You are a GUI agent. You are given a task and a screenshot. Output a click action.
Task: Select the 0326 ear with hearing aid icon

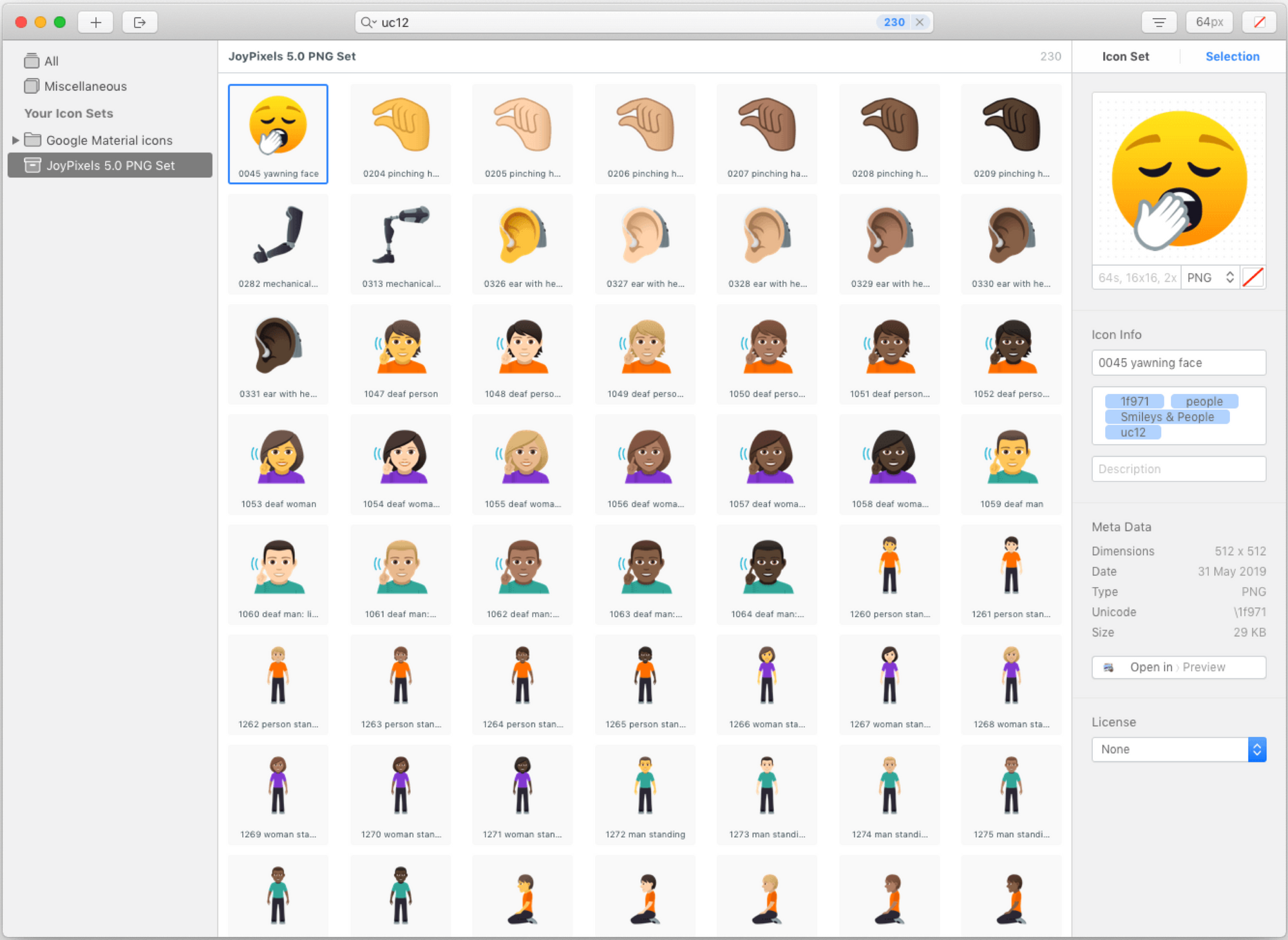tap(522, 245)
